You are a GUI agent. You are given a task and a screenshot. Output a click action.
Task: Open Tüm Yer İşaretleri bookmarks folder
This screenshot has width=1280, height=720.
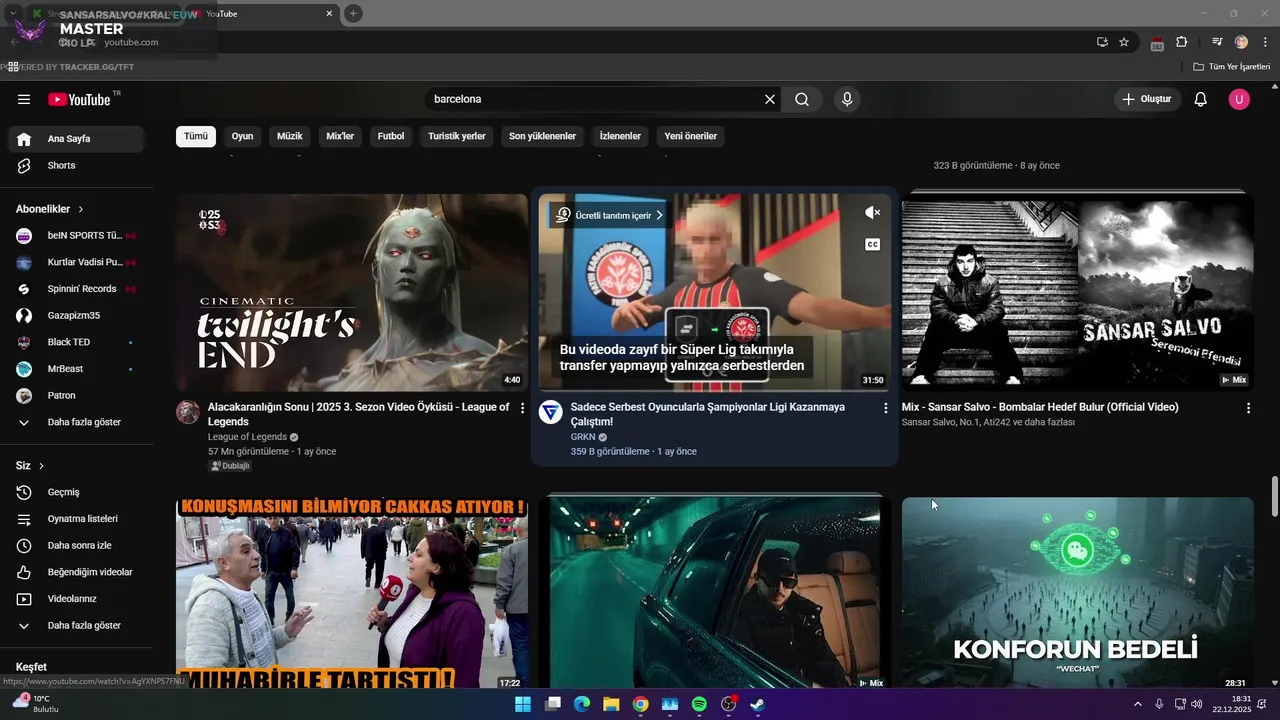[1231, 67]
